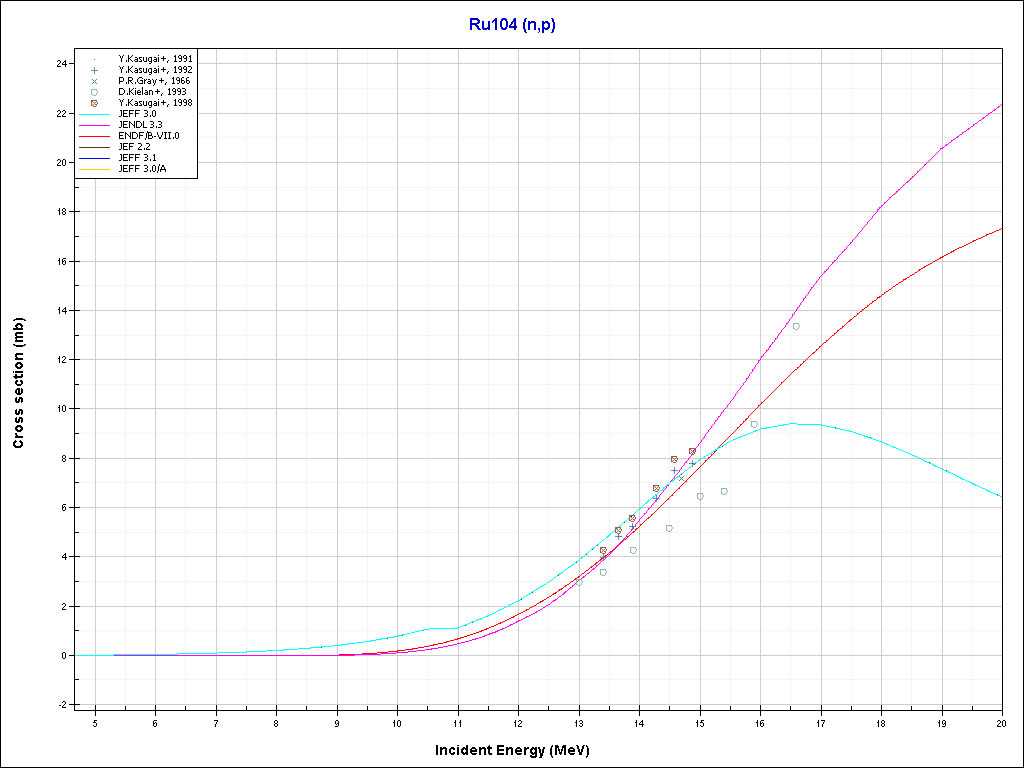Select the orange JEFF 3.0/A legend line swatch
Viewport: 1024px width, 768px height.
click(94, 168)
